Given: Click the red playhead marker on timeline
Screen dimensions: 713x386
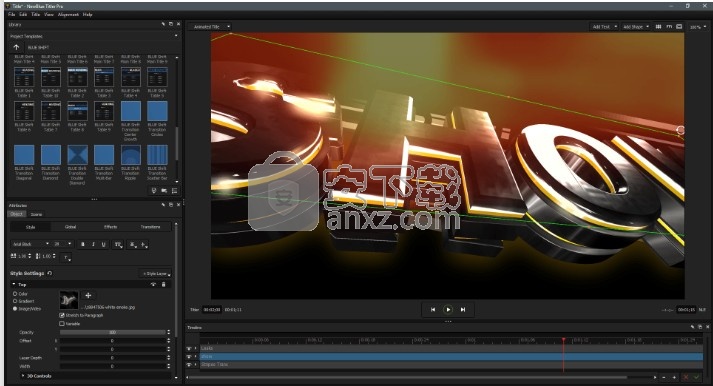Looking at the screenshot, I should coord(563,340).
